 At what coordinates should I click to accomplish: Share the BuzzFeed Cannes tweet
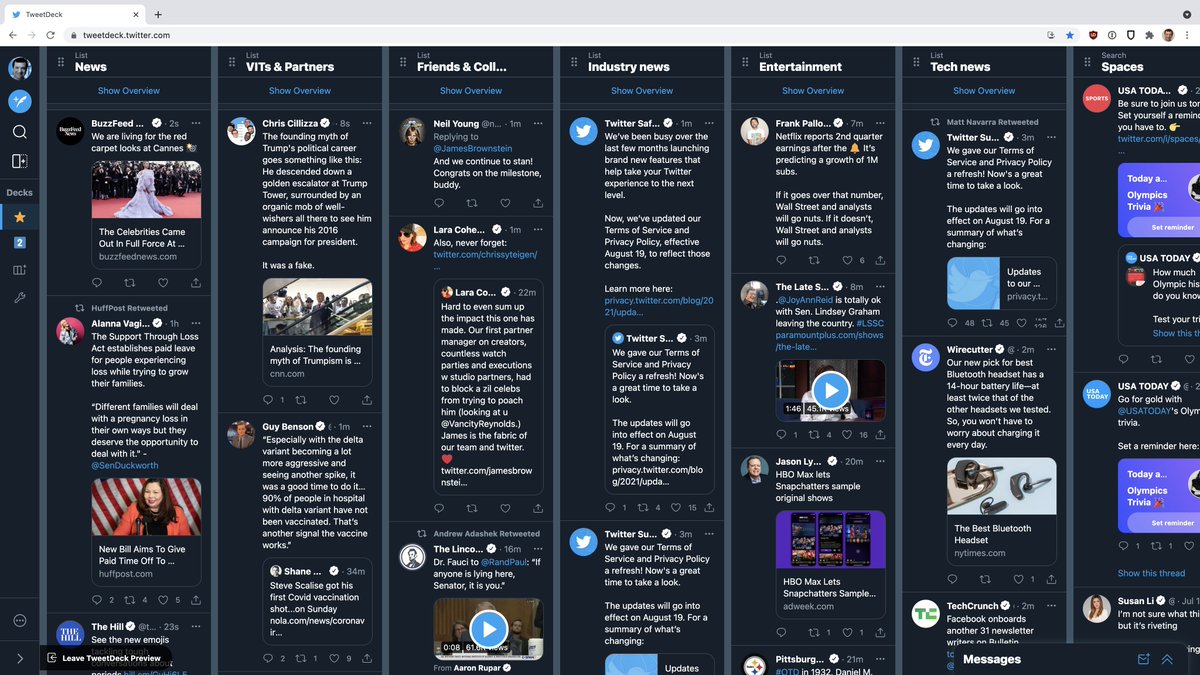point(195,283)
